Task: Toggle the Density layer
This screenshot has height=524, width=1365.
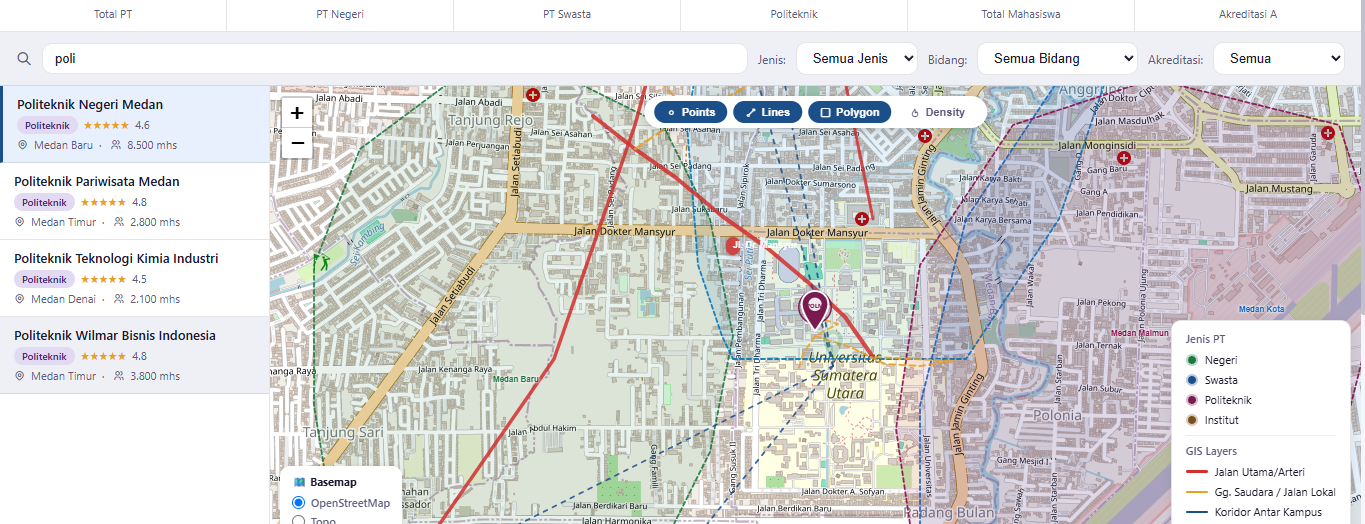Action: (937, 112)
